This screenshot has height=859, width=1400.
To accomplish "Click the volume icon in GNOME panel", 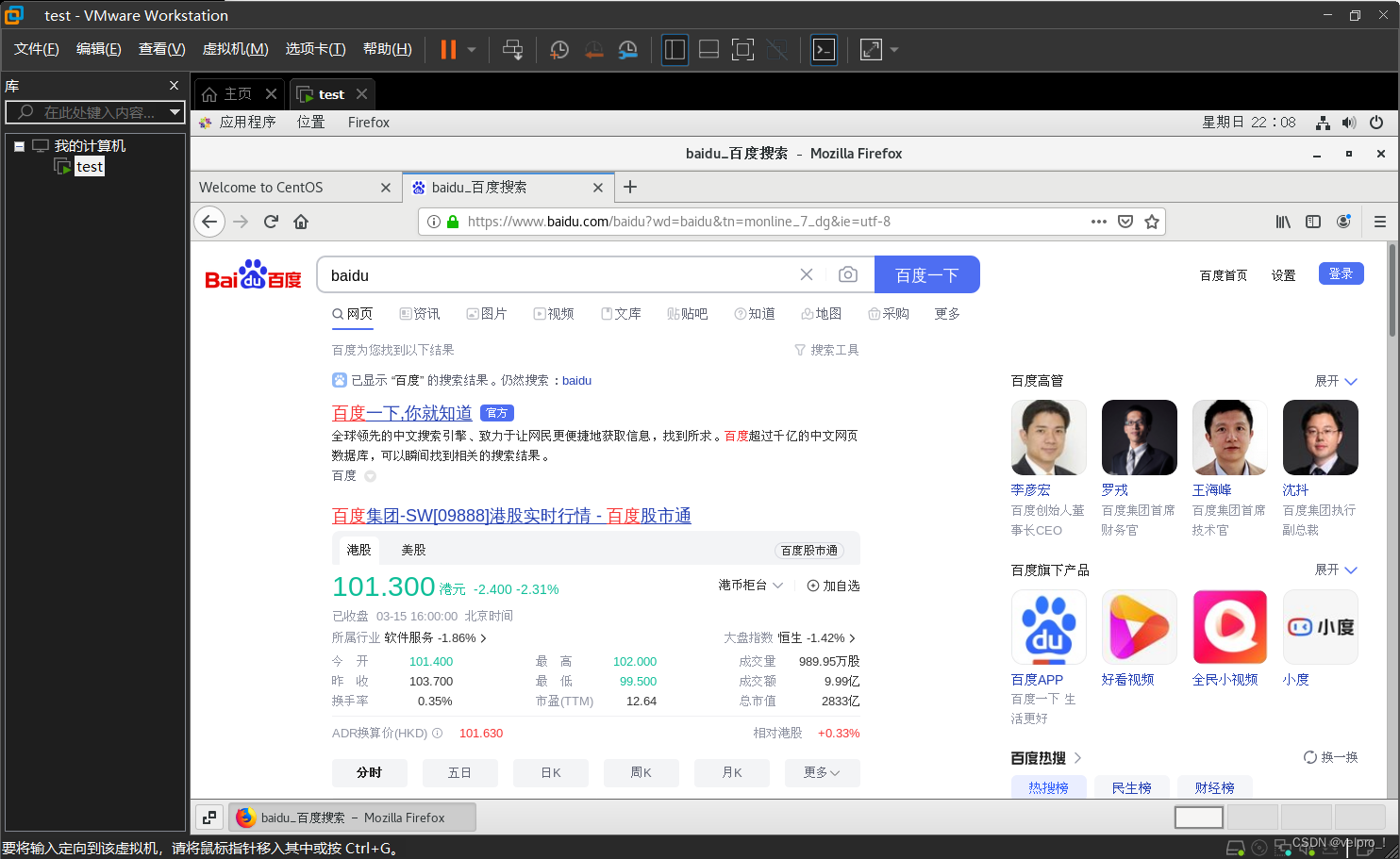I will (1349, 123).
